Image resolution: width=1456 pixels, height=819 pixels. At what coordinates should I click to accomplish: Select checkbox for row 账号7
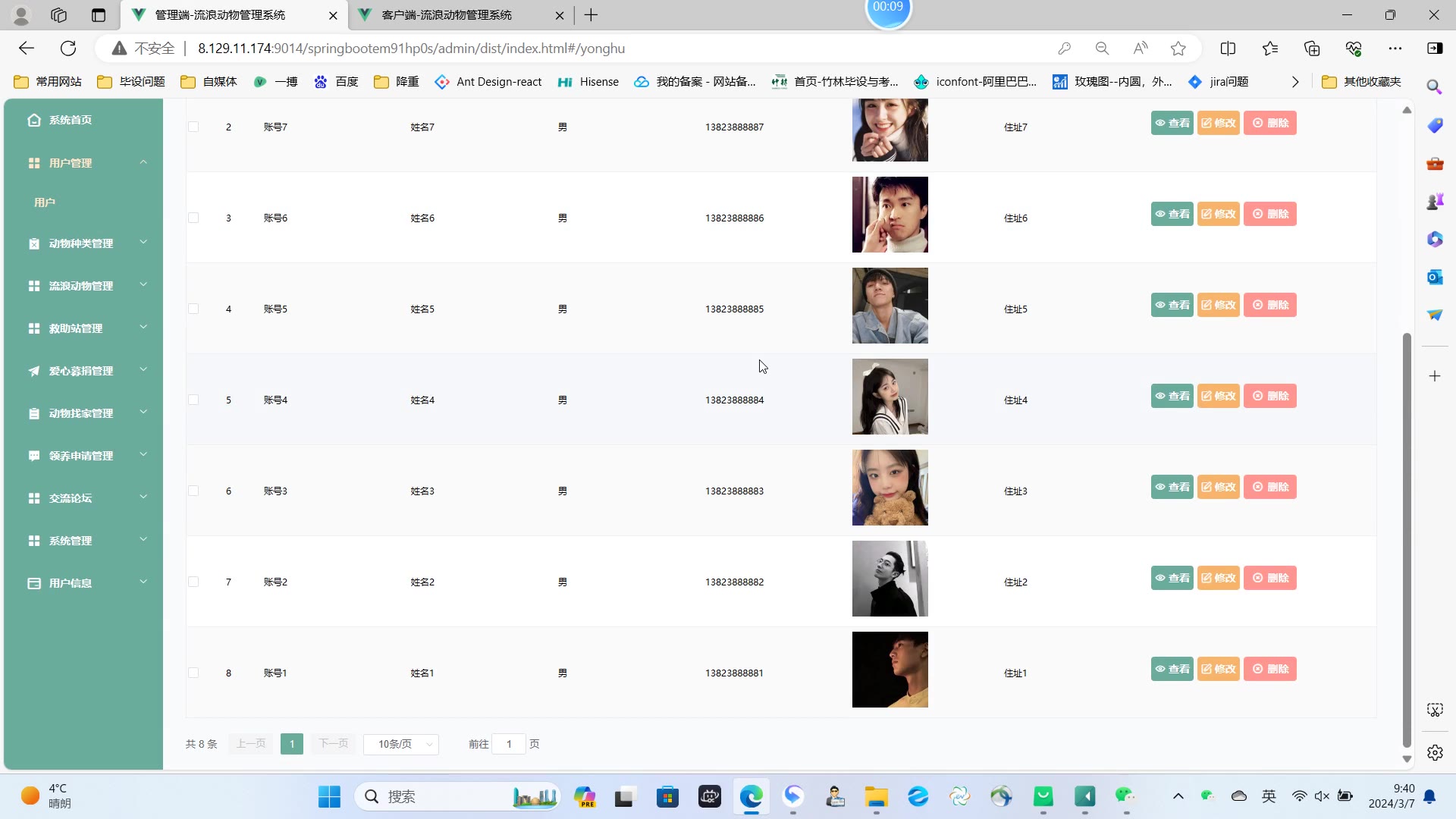tap(193, 127)
